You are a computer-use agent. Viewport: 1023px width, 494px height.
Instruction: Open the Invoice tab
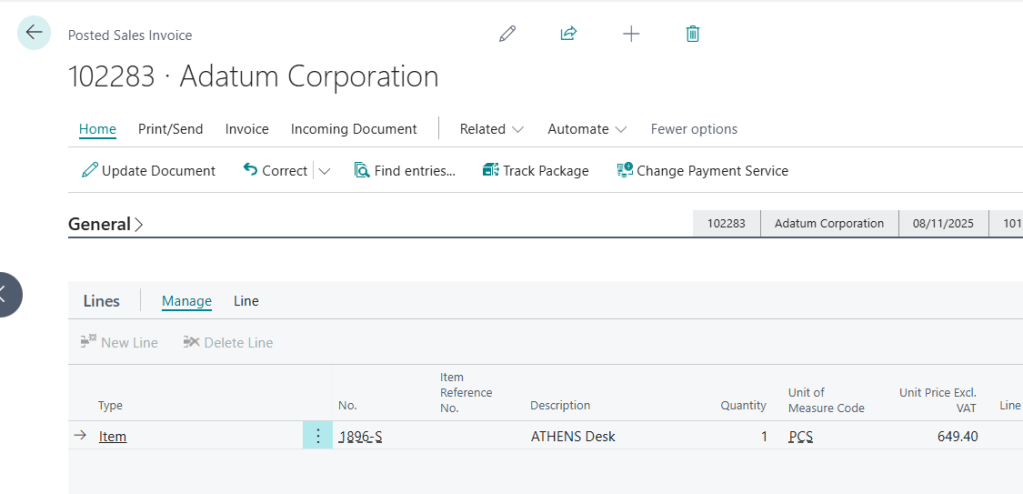pyautogui.click(x=247, y=129)
